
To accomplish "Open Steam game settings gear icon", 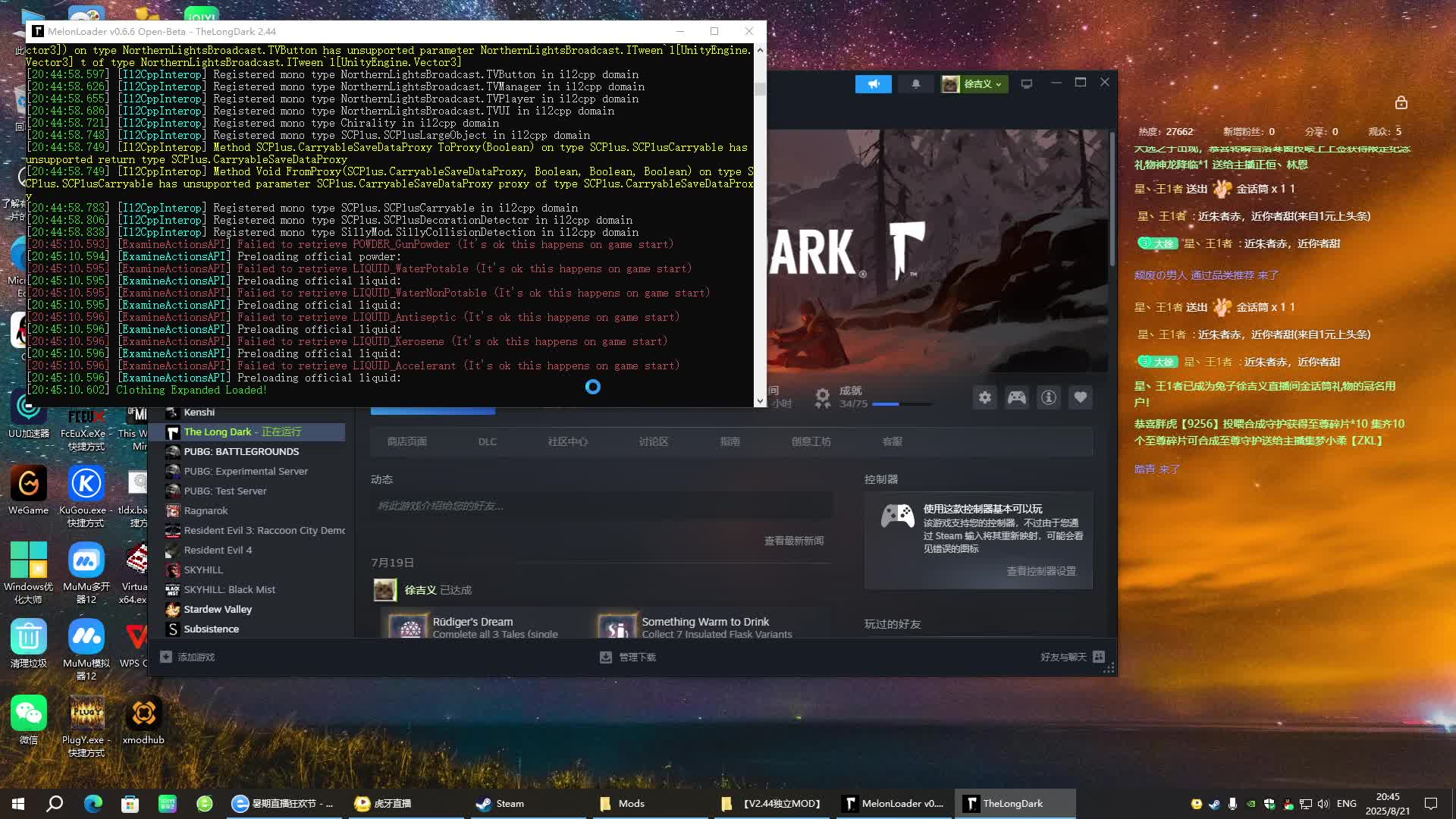I will click(x=984, y=397).
